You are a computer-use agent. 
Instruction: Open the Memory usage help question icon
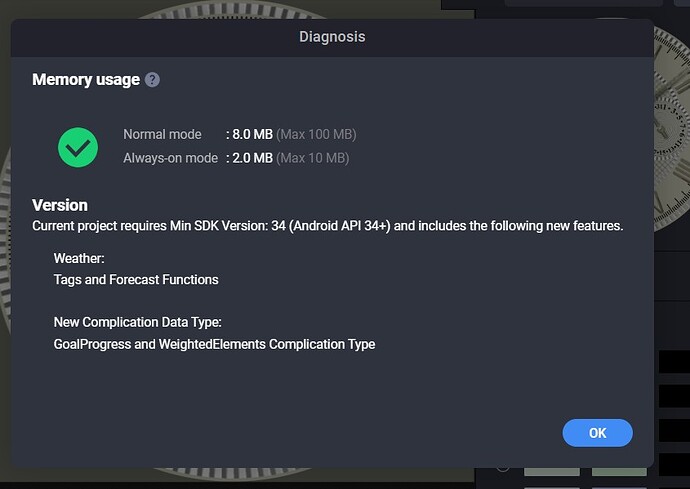point(152,80)
